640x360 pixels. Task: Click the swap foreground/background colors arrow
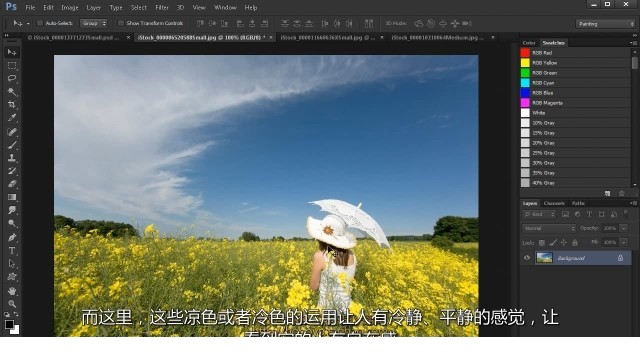click(x=16, y=314)
